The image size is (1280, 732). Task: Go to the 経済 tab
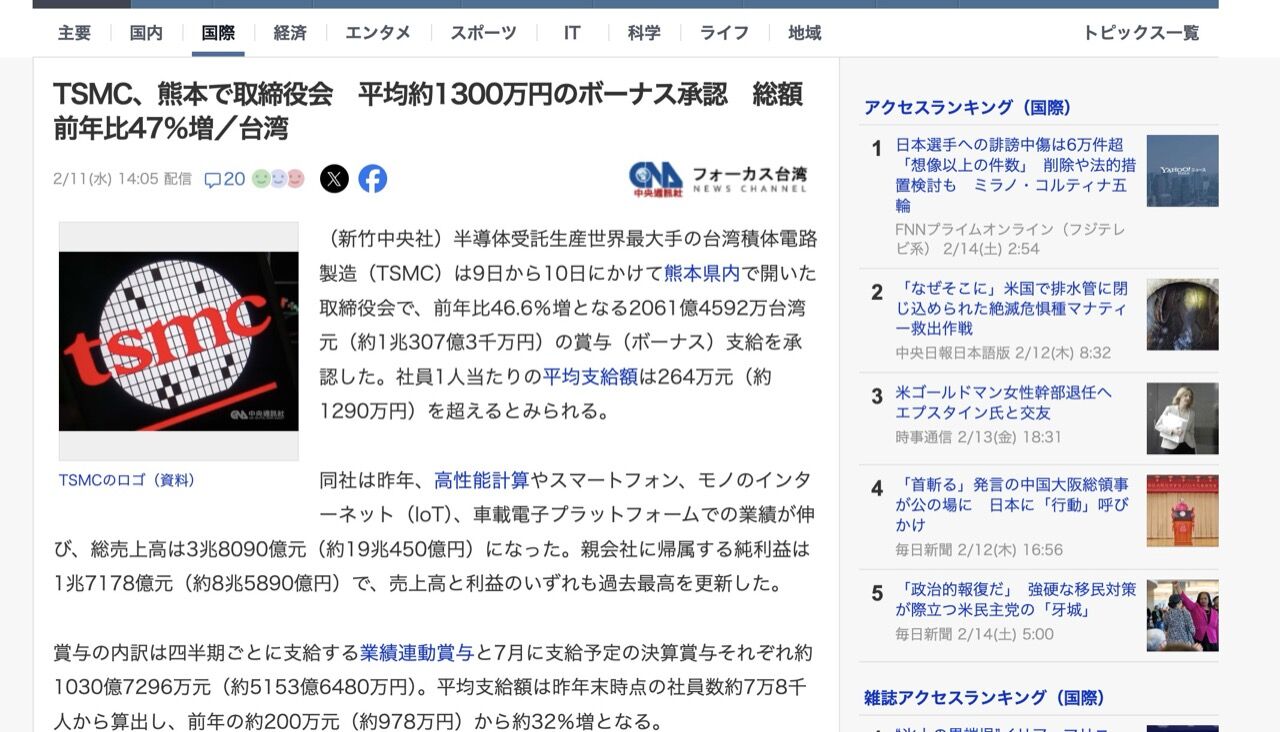coord(290,33)
